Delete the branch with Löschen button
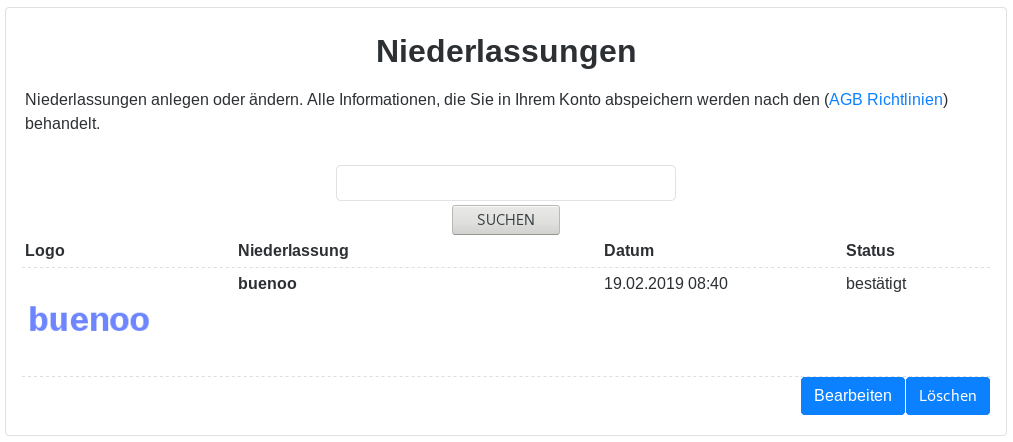This screenshot has width=1013, height=442. tap(947, 396)
